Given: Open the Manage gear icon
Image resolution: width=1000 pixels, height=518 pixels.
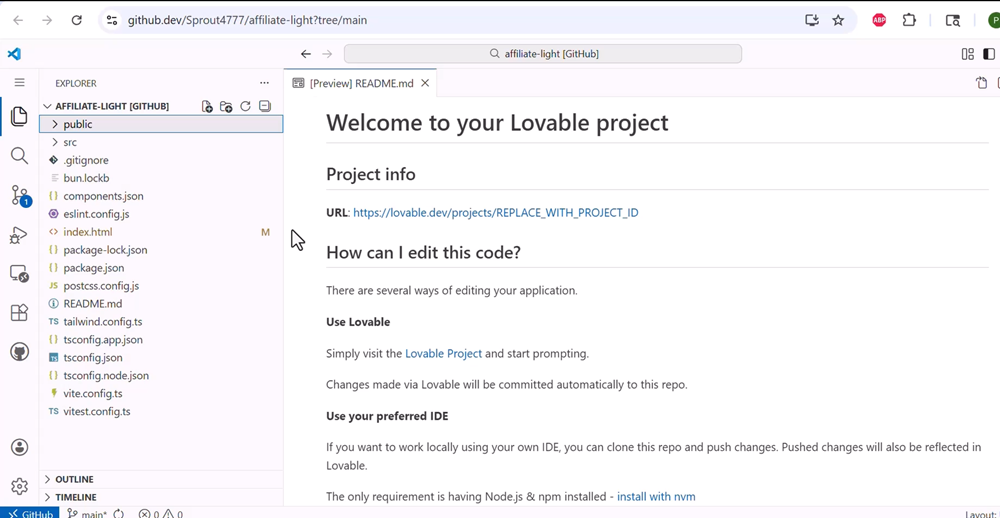Looking at the screenshot, I should [19, 486].
